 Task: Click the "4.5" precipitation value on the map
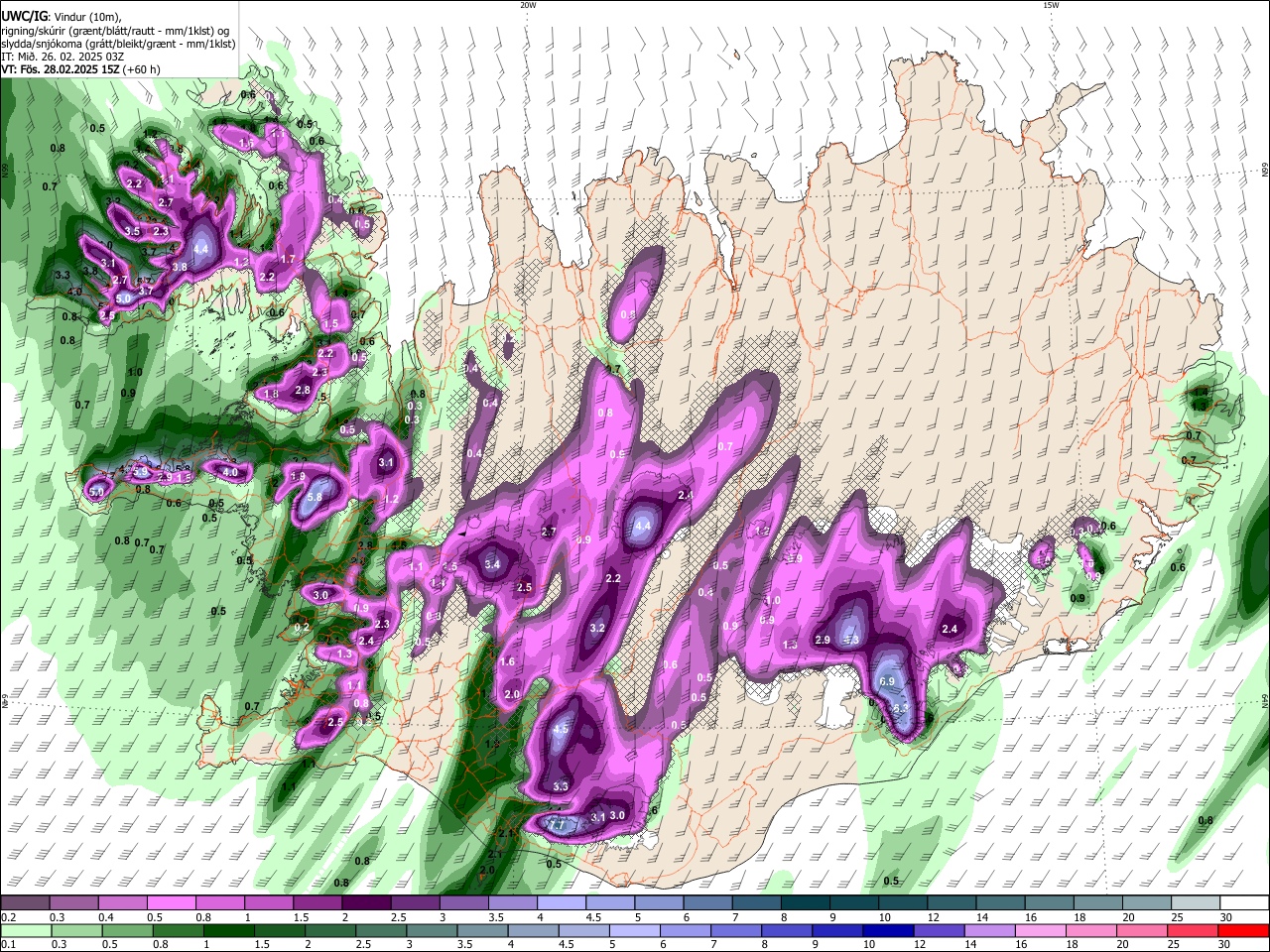pos(561,729)
